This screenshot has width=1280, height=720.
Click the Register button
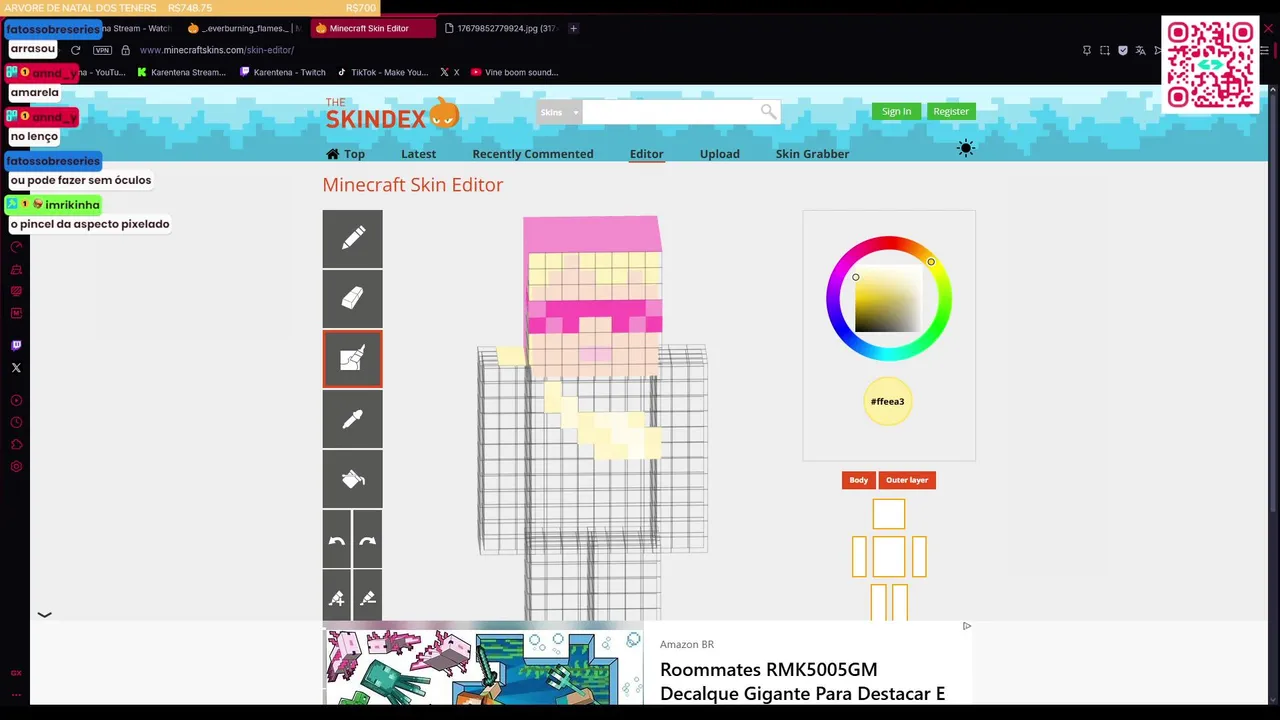(x=951, y=111)
